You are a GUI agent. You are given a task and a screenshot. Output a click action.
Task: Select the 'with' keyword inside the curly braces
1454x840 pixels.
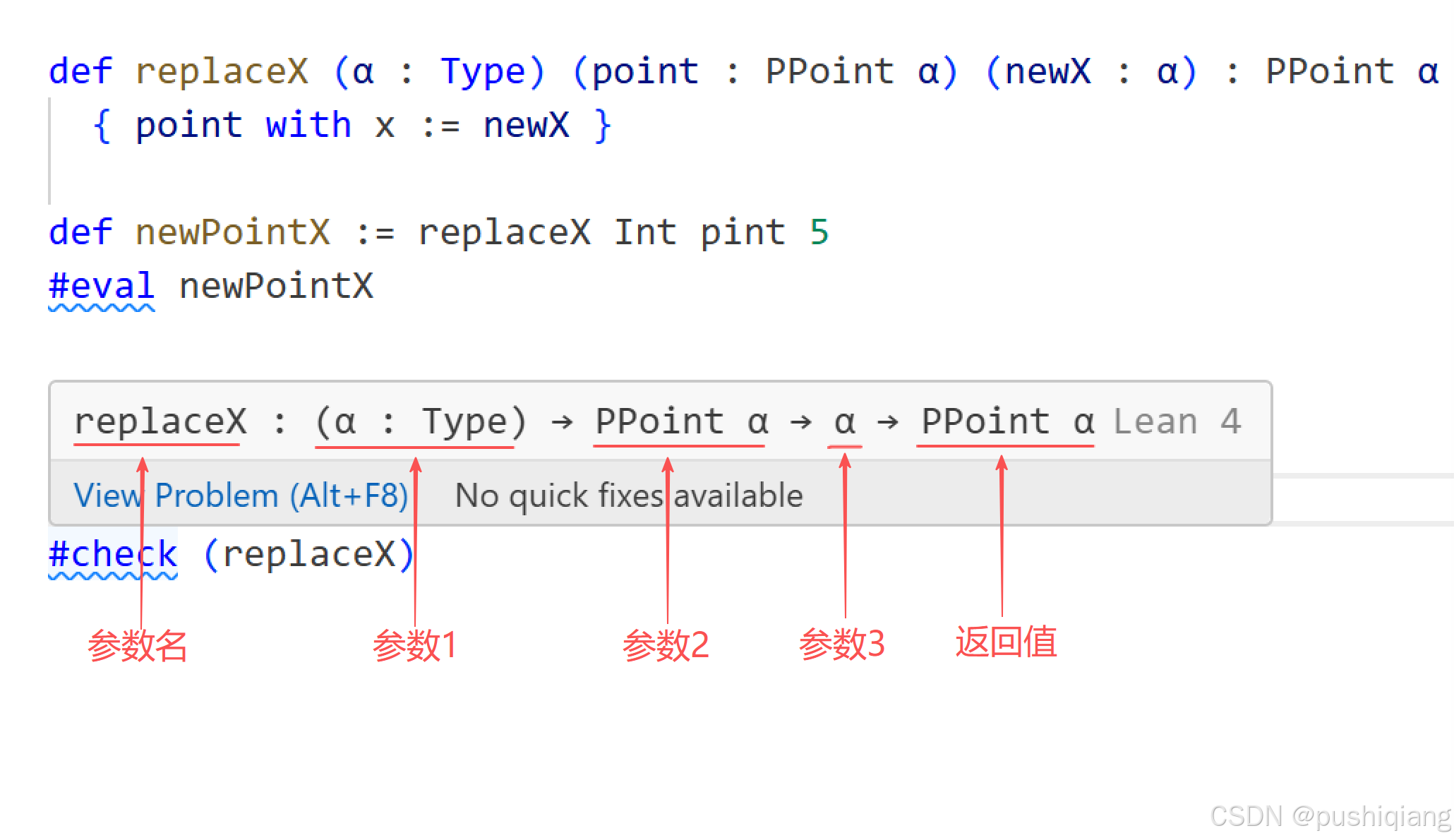tap(308, 125)
